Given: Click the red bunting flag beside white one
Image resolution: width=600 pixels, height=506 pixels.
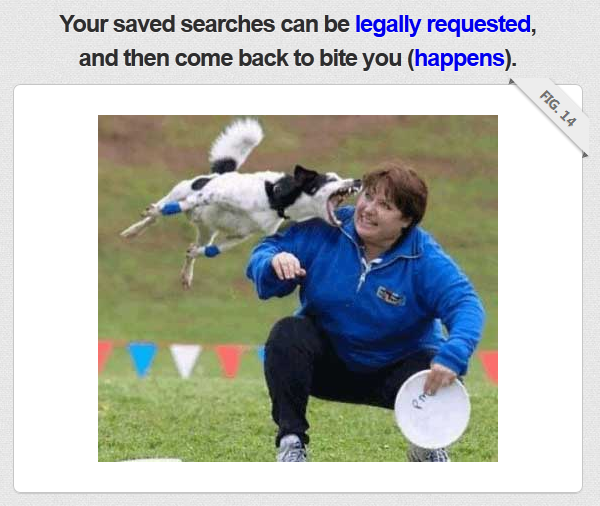Looking at the screenshot, I should 230,361.
